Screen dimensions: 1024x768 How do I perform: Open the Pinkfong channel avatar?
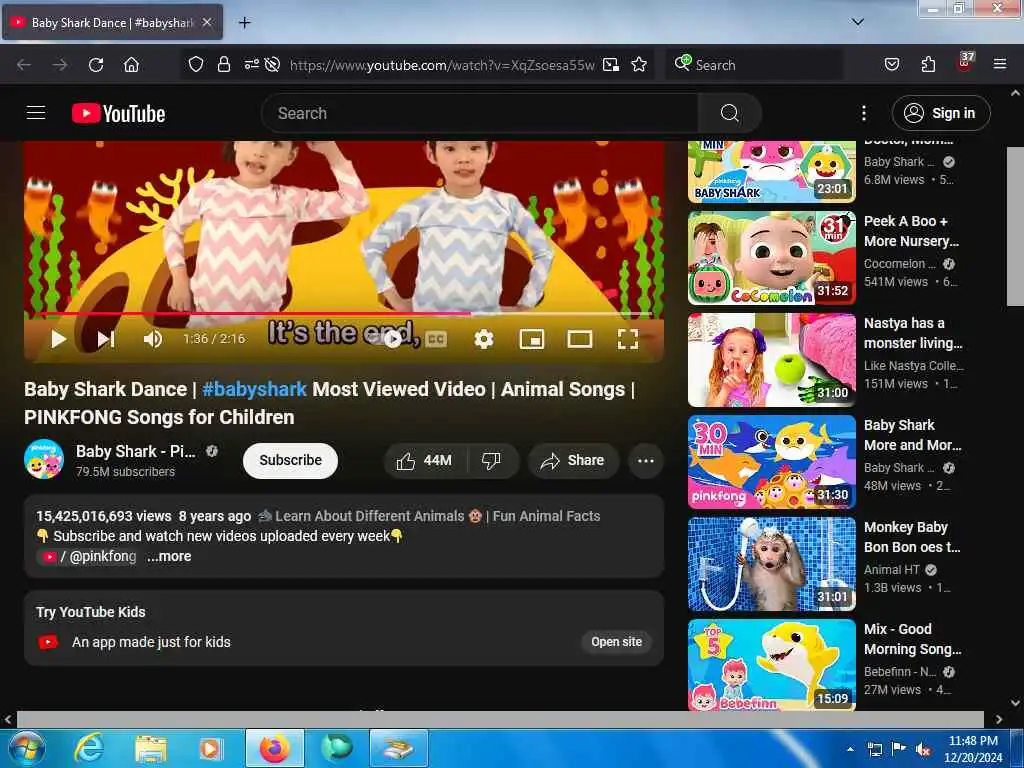click(44, 459)
